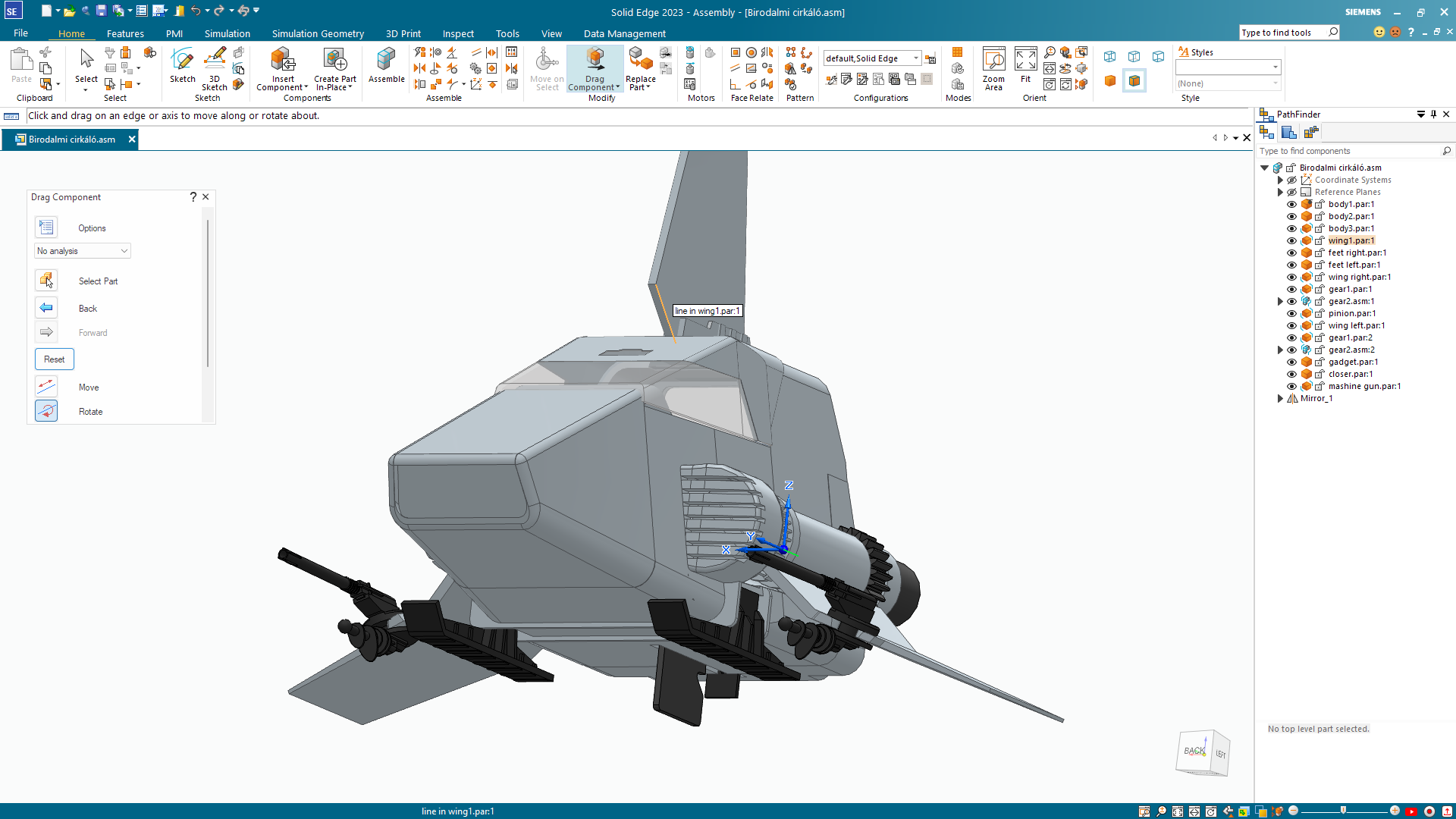Close the Drag Component panel
1456x819 pixels.
[x=206, y=197]
